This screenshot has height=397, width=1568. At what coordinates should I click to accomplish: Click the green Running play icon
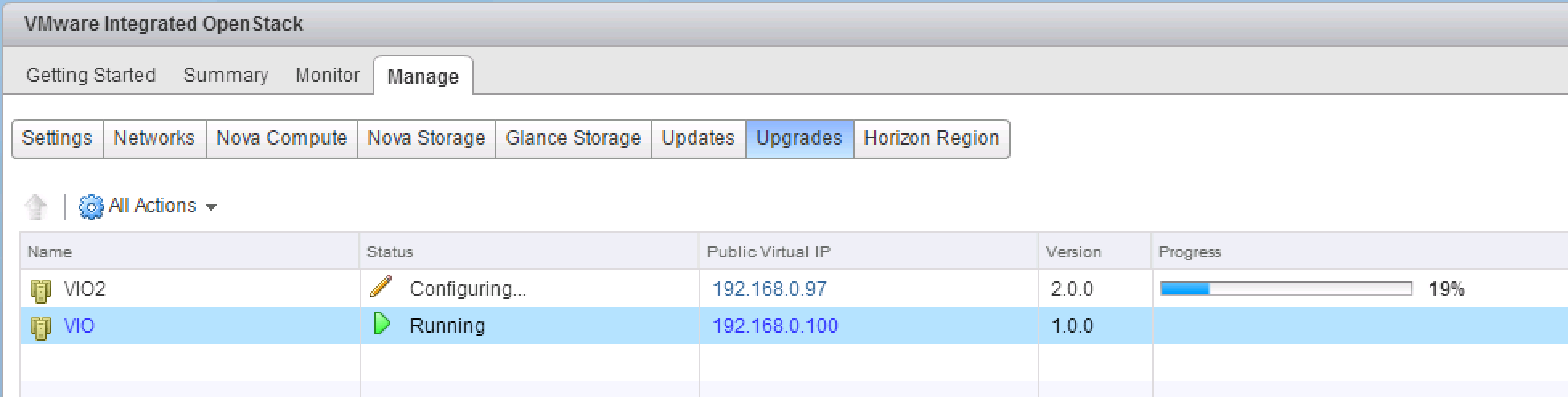point(382,325)
